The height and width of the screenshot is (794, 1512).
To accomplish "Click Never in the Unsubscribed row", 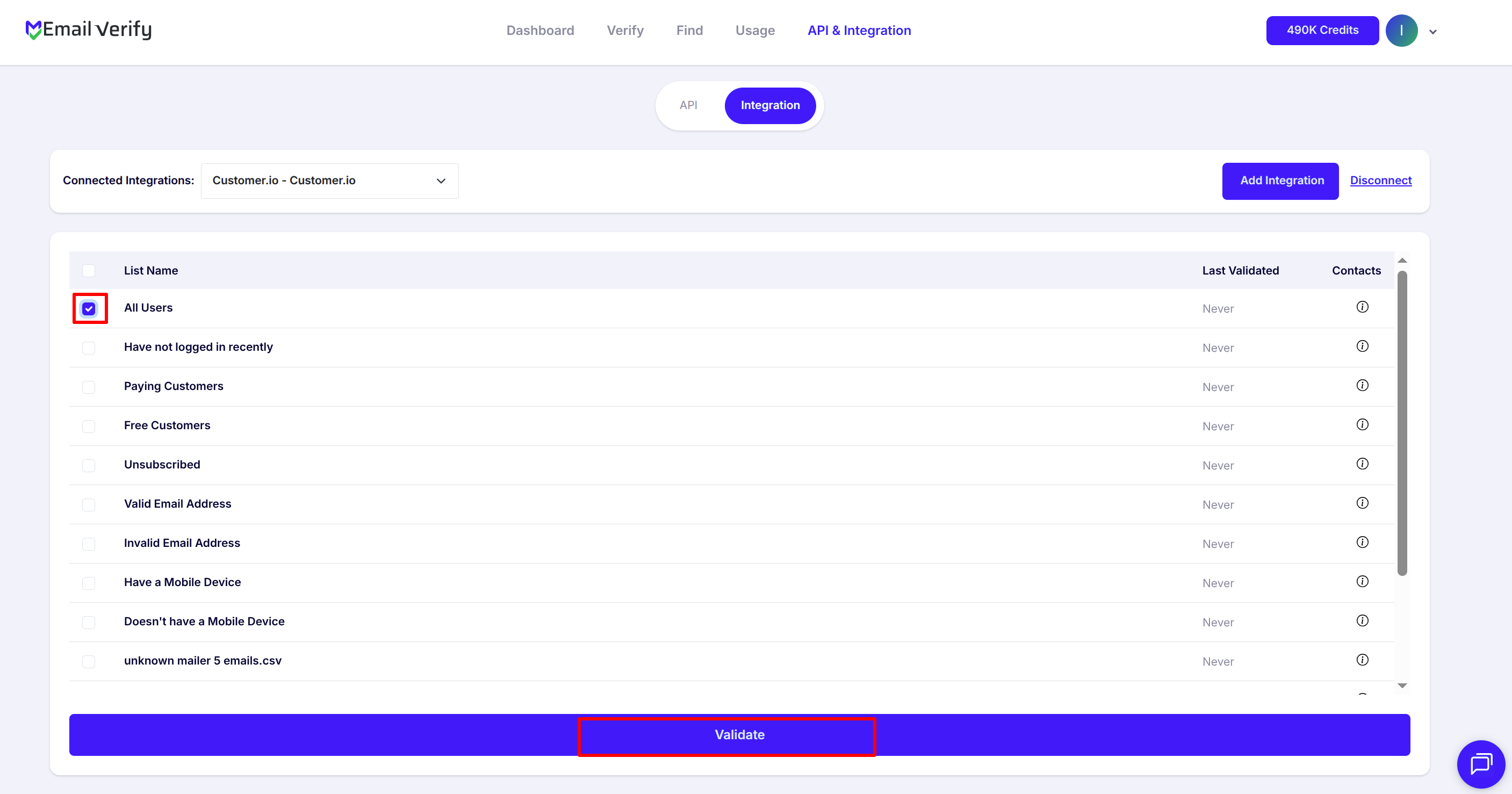I will pyautogui.click(x=1218, y=465).
